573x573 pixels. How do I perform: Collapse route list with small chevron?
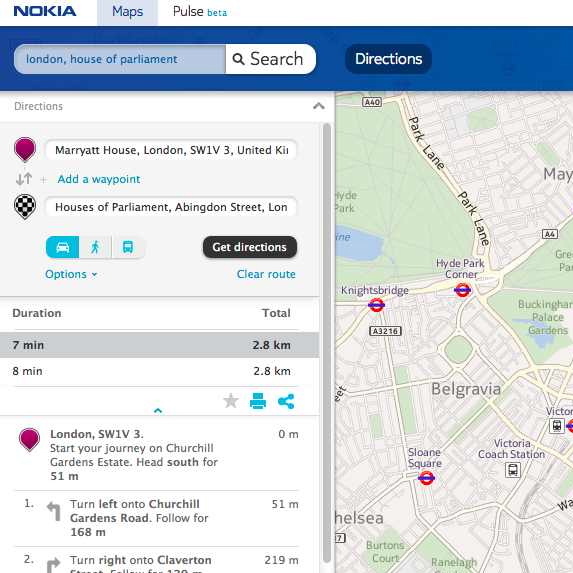[x=158, y=411]
